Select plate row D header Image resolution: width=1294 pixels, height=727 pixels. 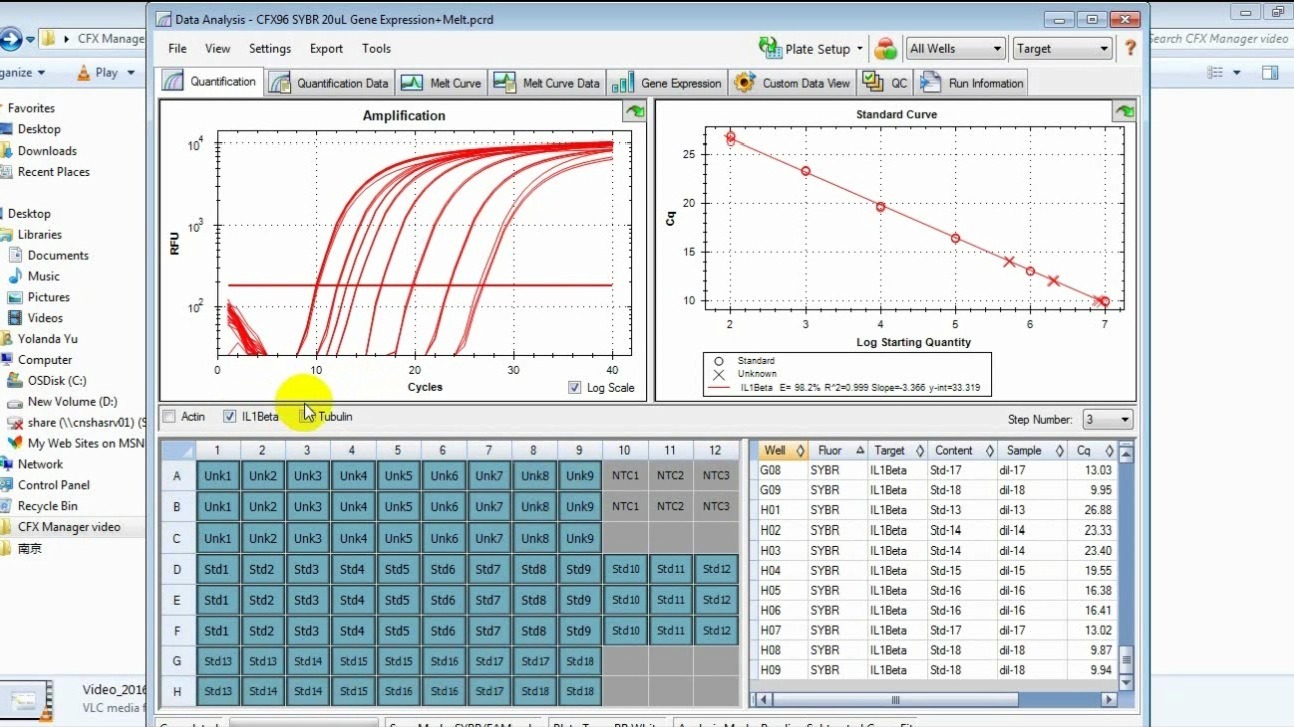tap(177, 569)
